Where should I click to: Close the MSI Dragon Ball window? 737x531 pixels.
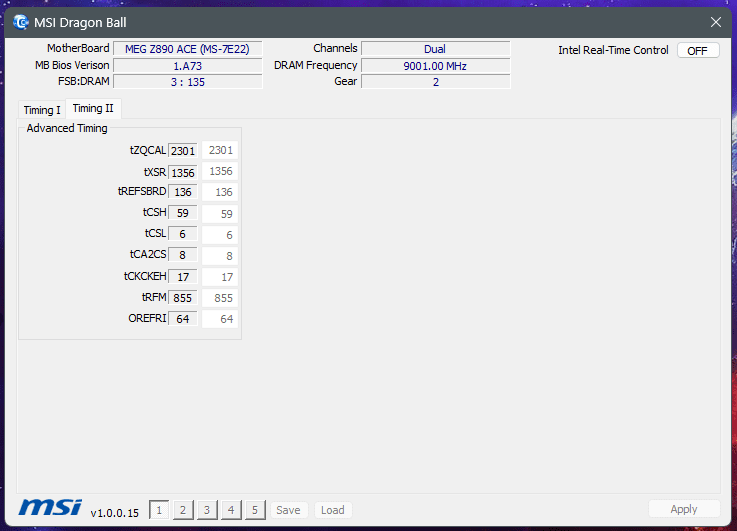pos(716,22)
